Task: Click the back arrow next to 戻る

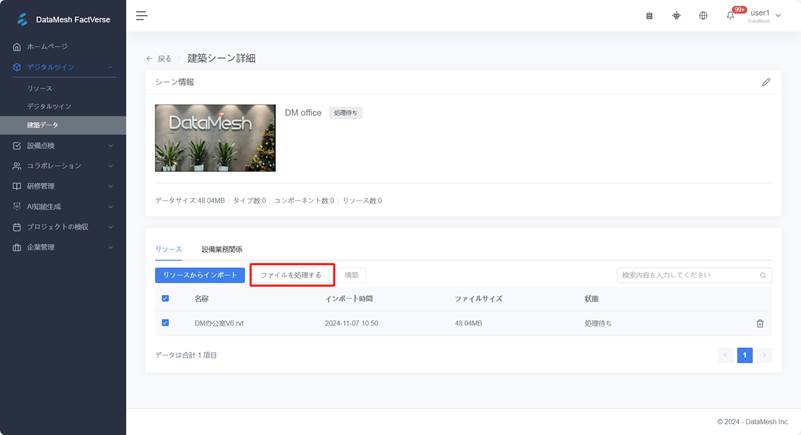Action: click(149, 59)
